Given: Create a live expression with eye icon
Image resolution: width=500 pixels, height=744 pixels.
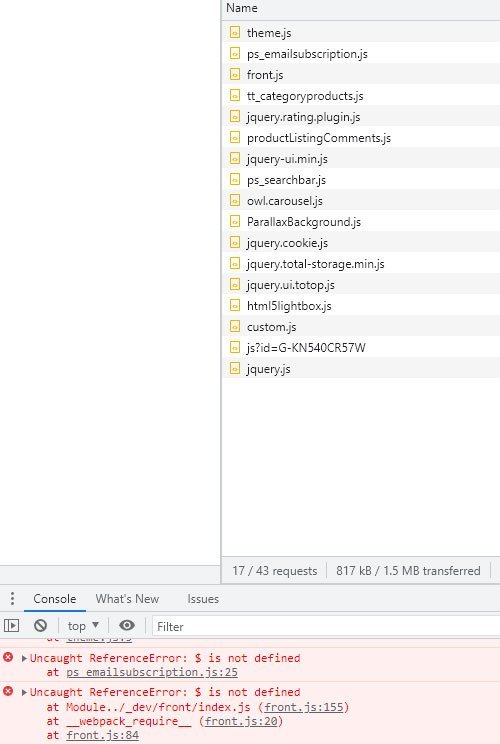Looking at the screenshot, I should pyautogui.click(x=127, y=625).
